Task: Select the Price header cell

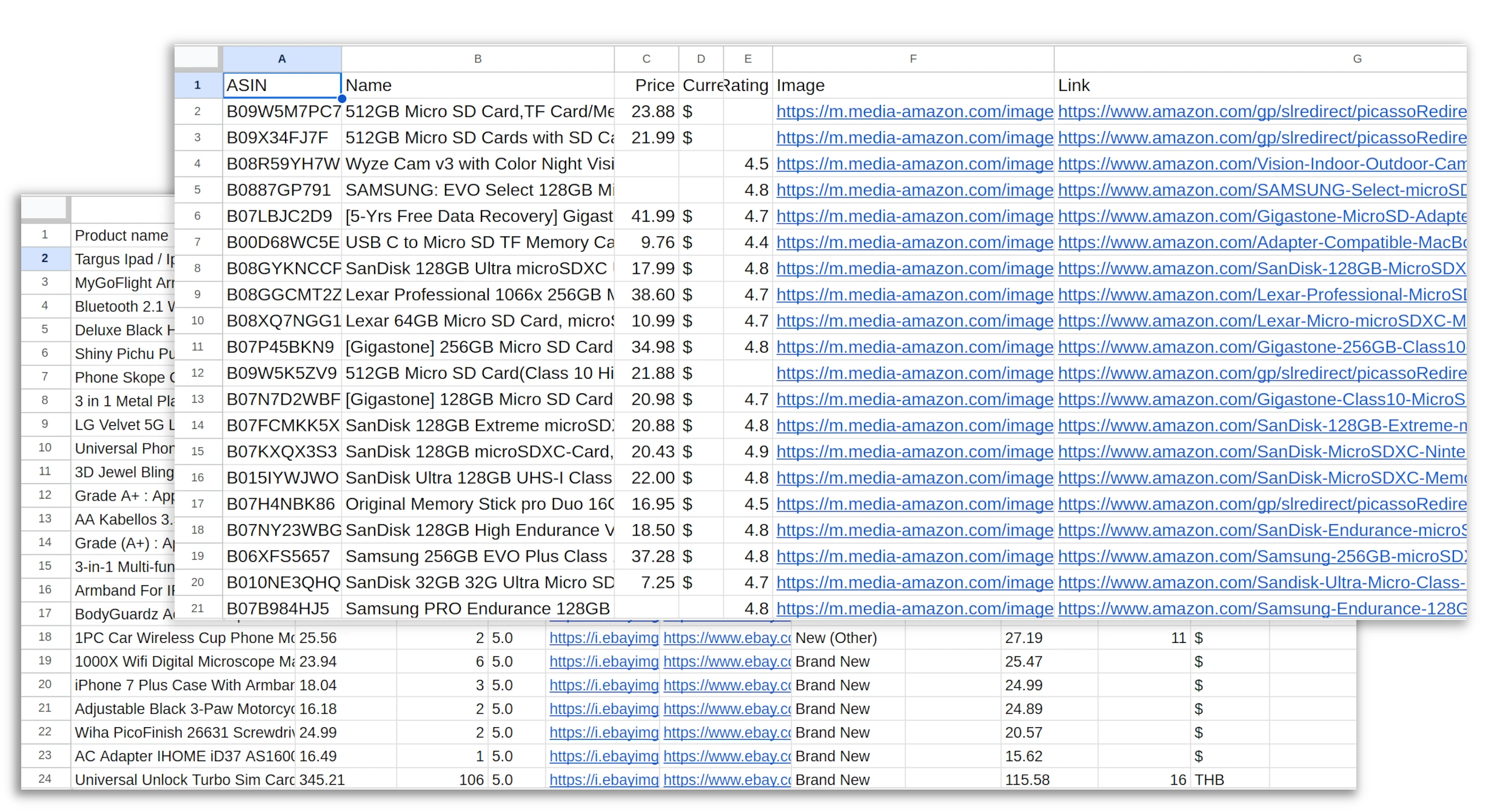Action: coord(646,85)
